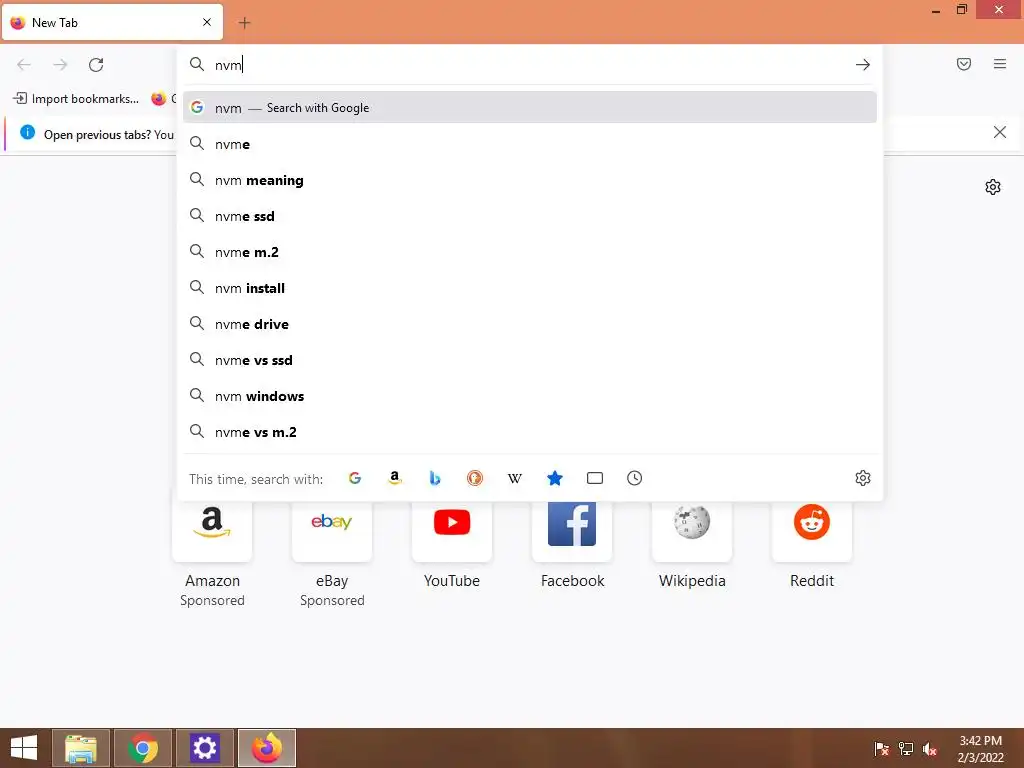
Task: Select the 'nvm windows' suggestion
Action: (x=530, y=396)
